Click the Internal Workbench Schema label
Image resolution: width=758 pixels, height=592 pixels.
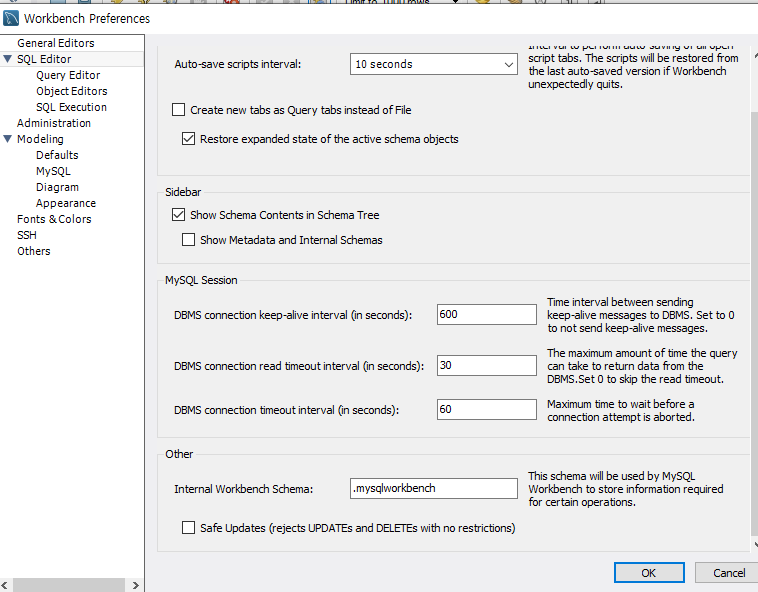(244, 489)
